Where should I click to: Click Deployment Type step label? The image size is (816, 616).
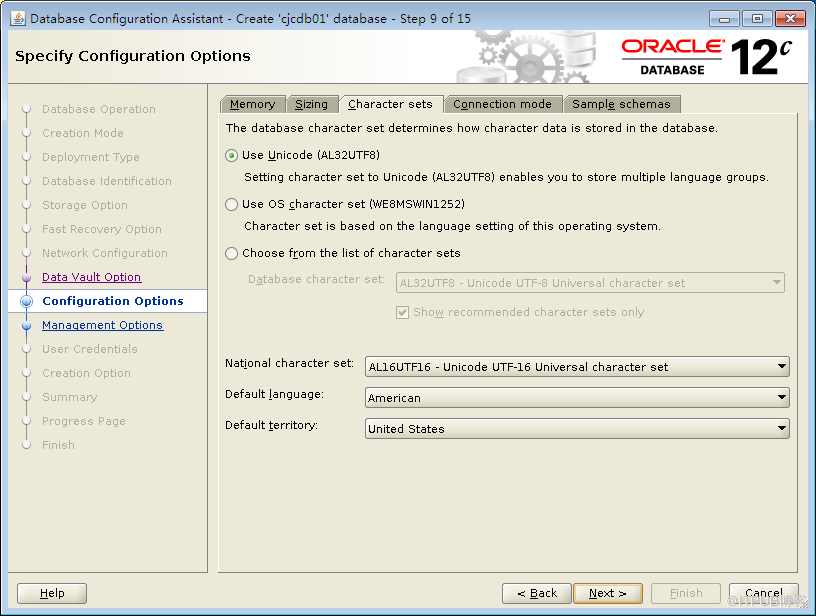[91, 157]
